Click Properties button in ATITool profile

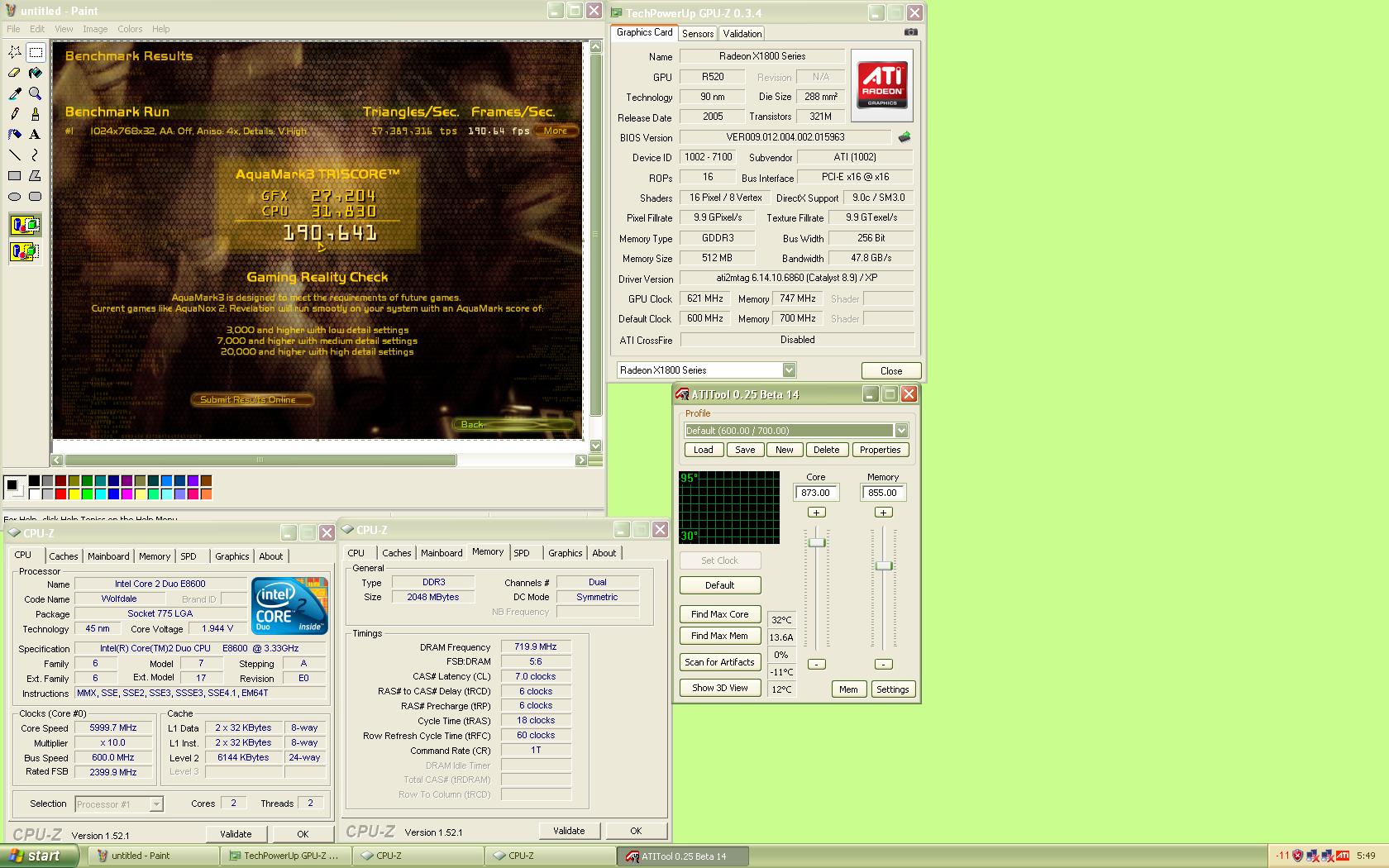[881, 450]
